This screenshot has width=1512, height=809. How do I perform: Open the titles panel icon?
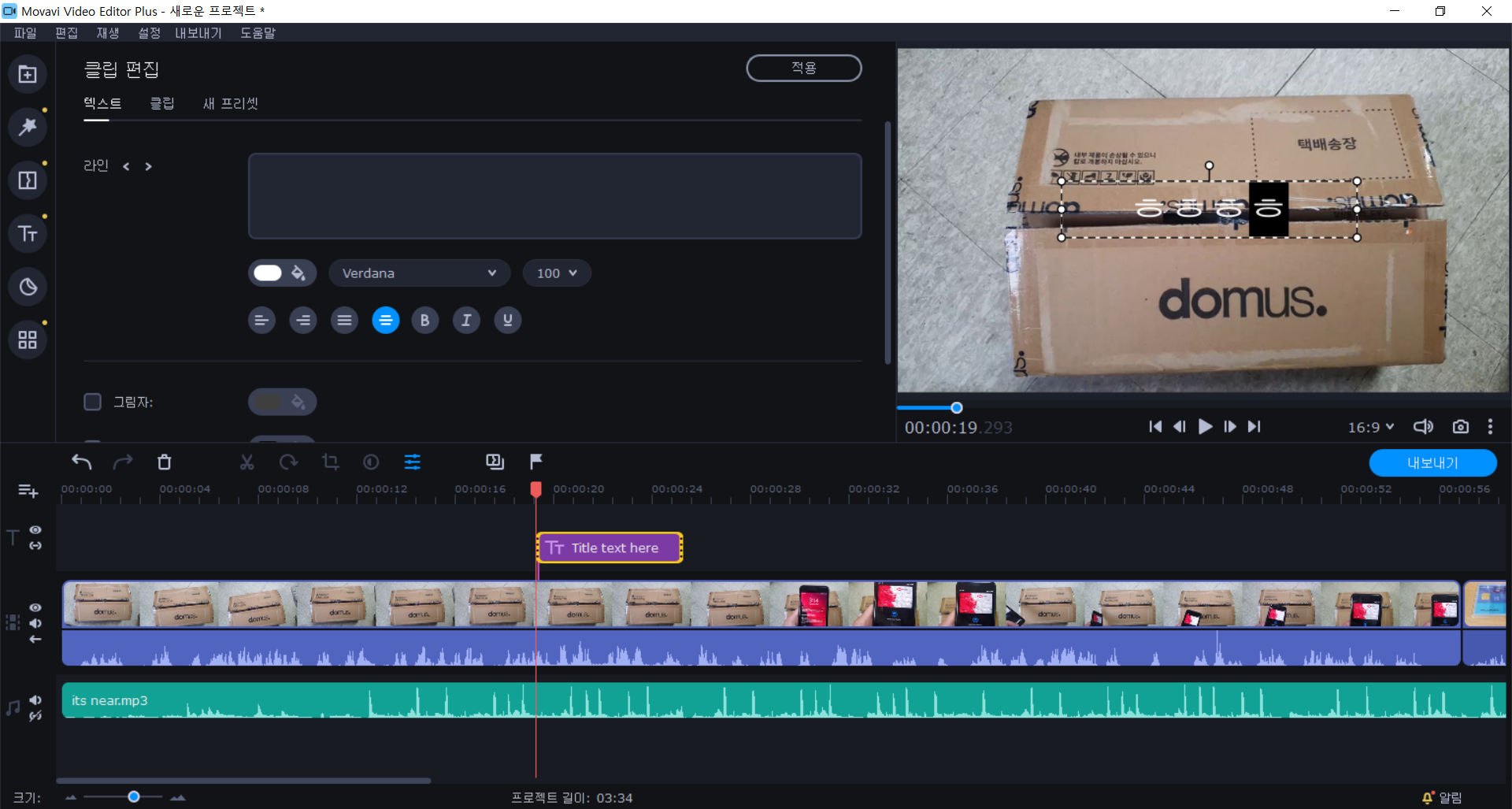point(28,233)
